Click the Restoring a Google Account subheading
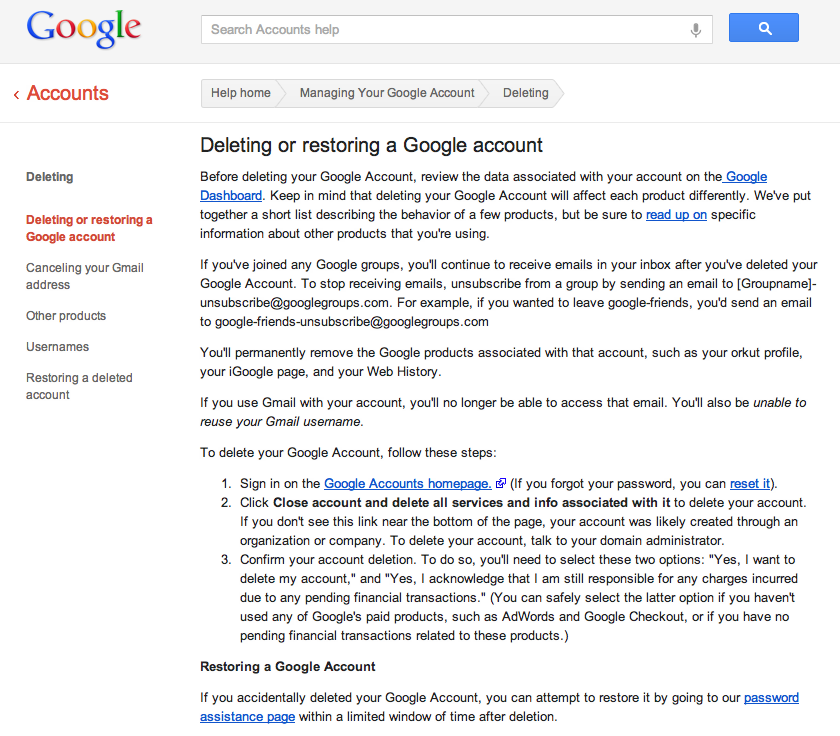The height and width of the screenshot is (736, 840). click(x=288, y=666)
